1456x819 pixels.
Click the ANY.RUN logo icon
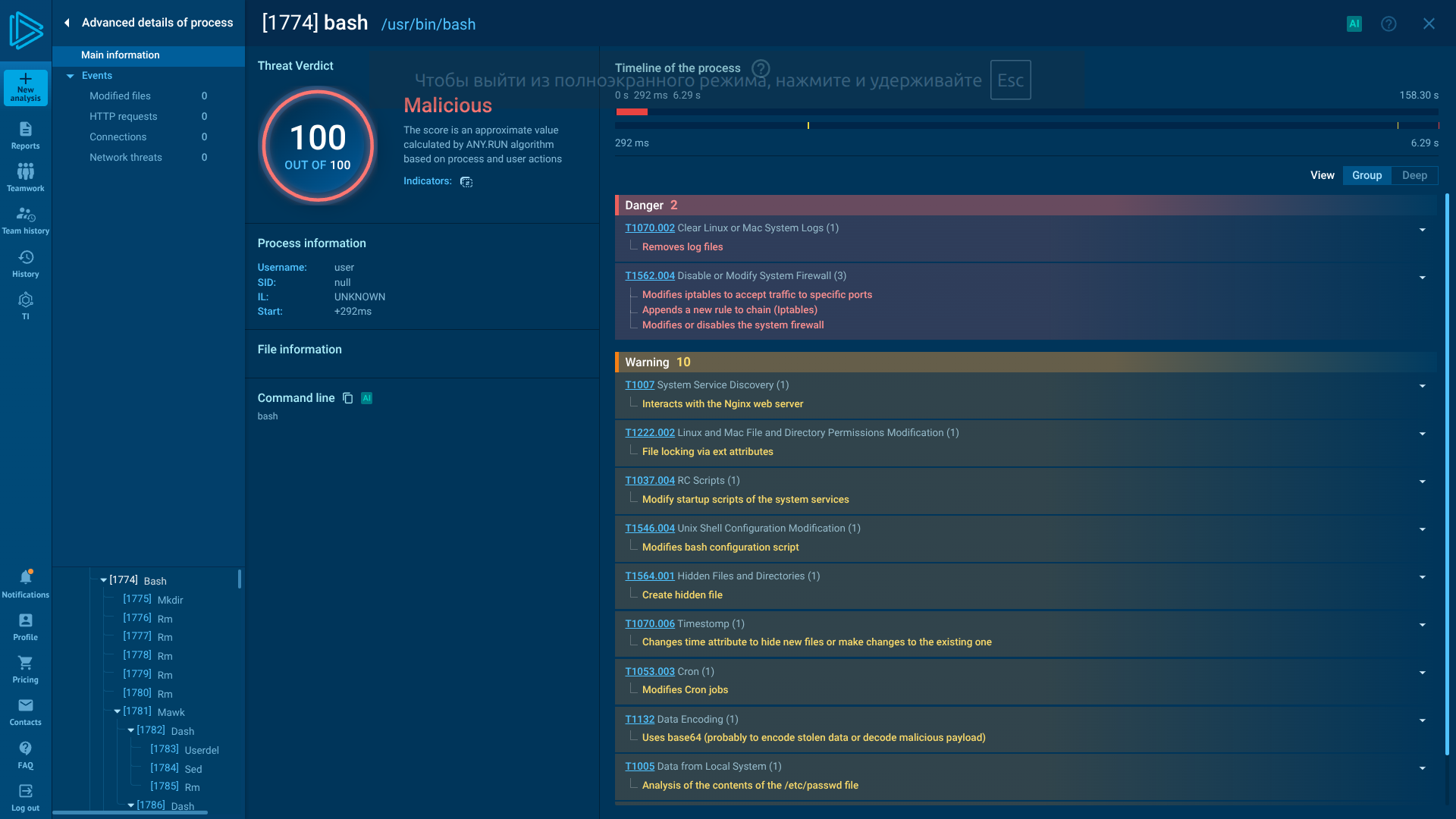click(x=26, y=30)
